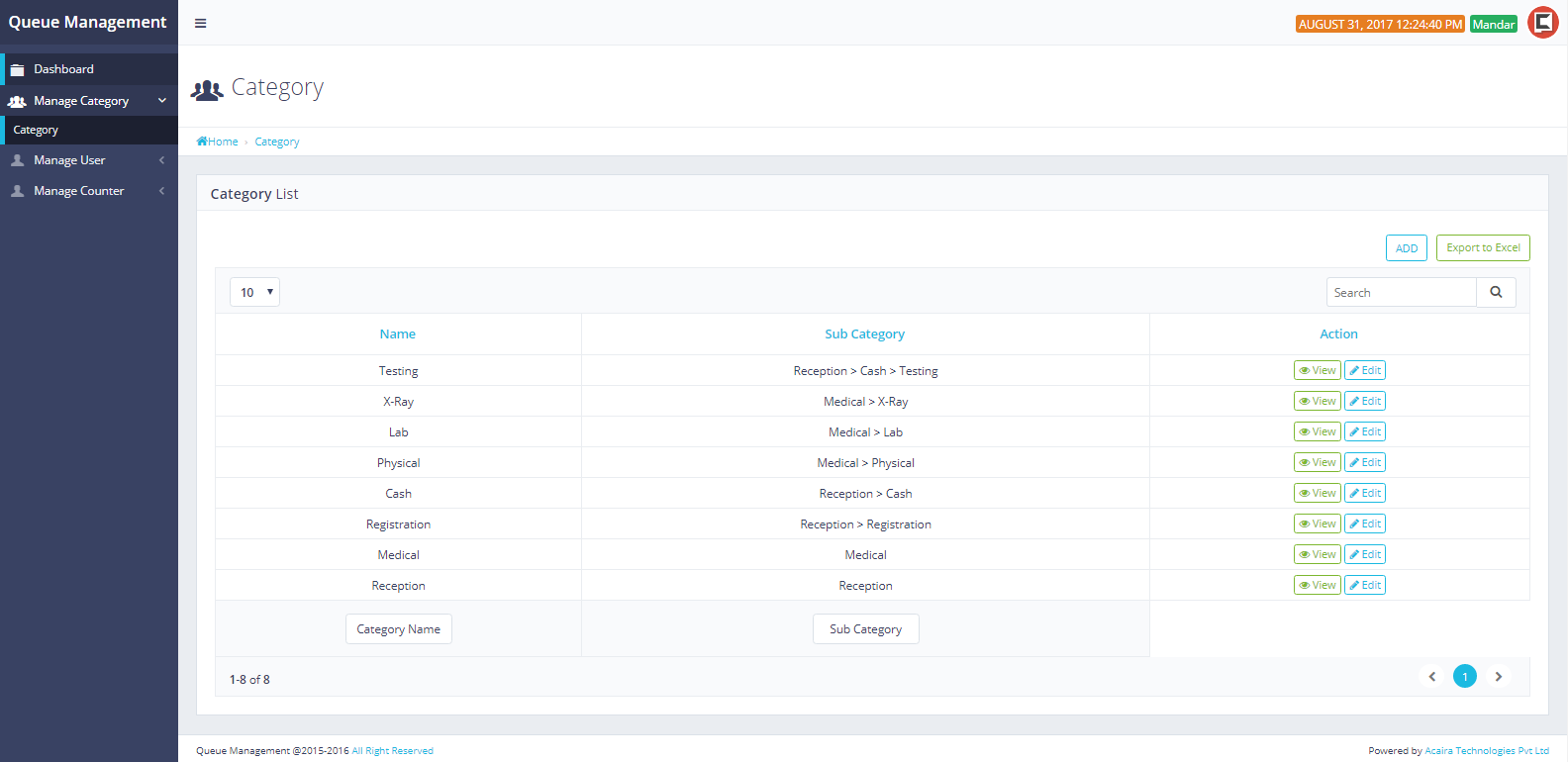View the Lab category row
Screen dimensions: 1568x762
[1317, 431]
